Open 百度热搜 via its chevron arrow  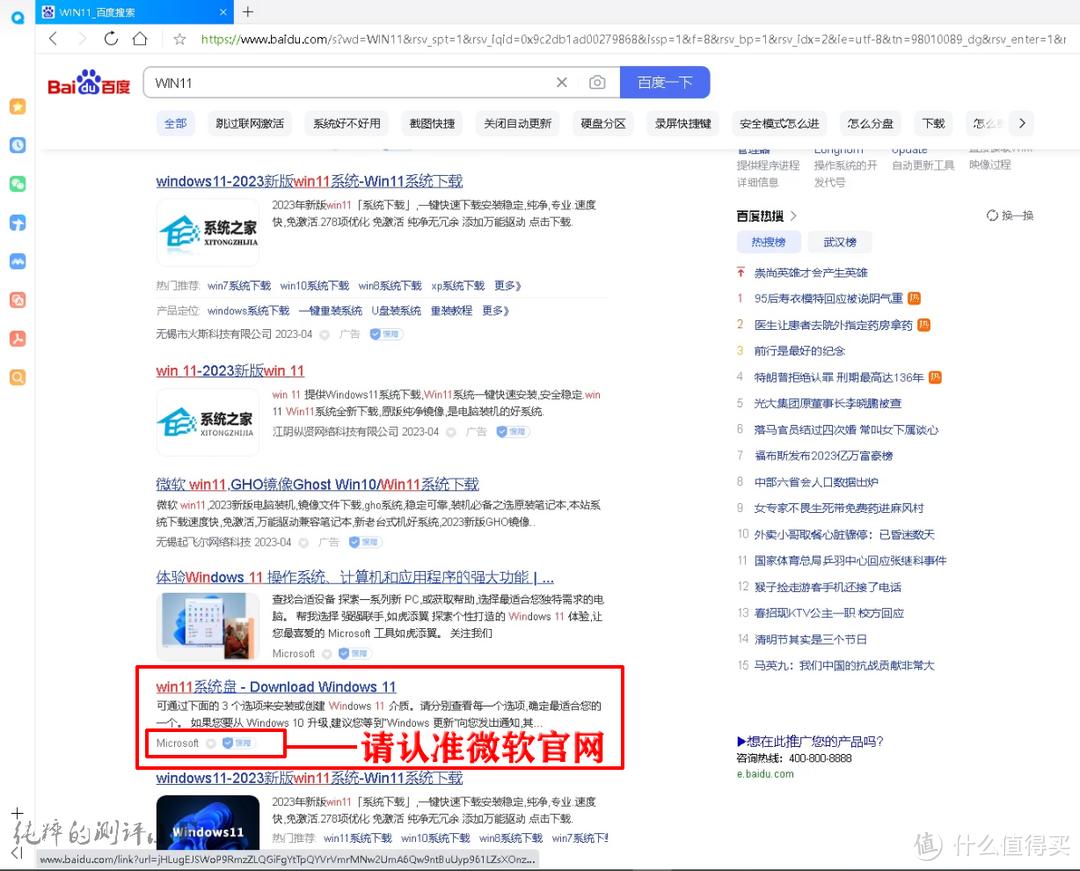793,215
